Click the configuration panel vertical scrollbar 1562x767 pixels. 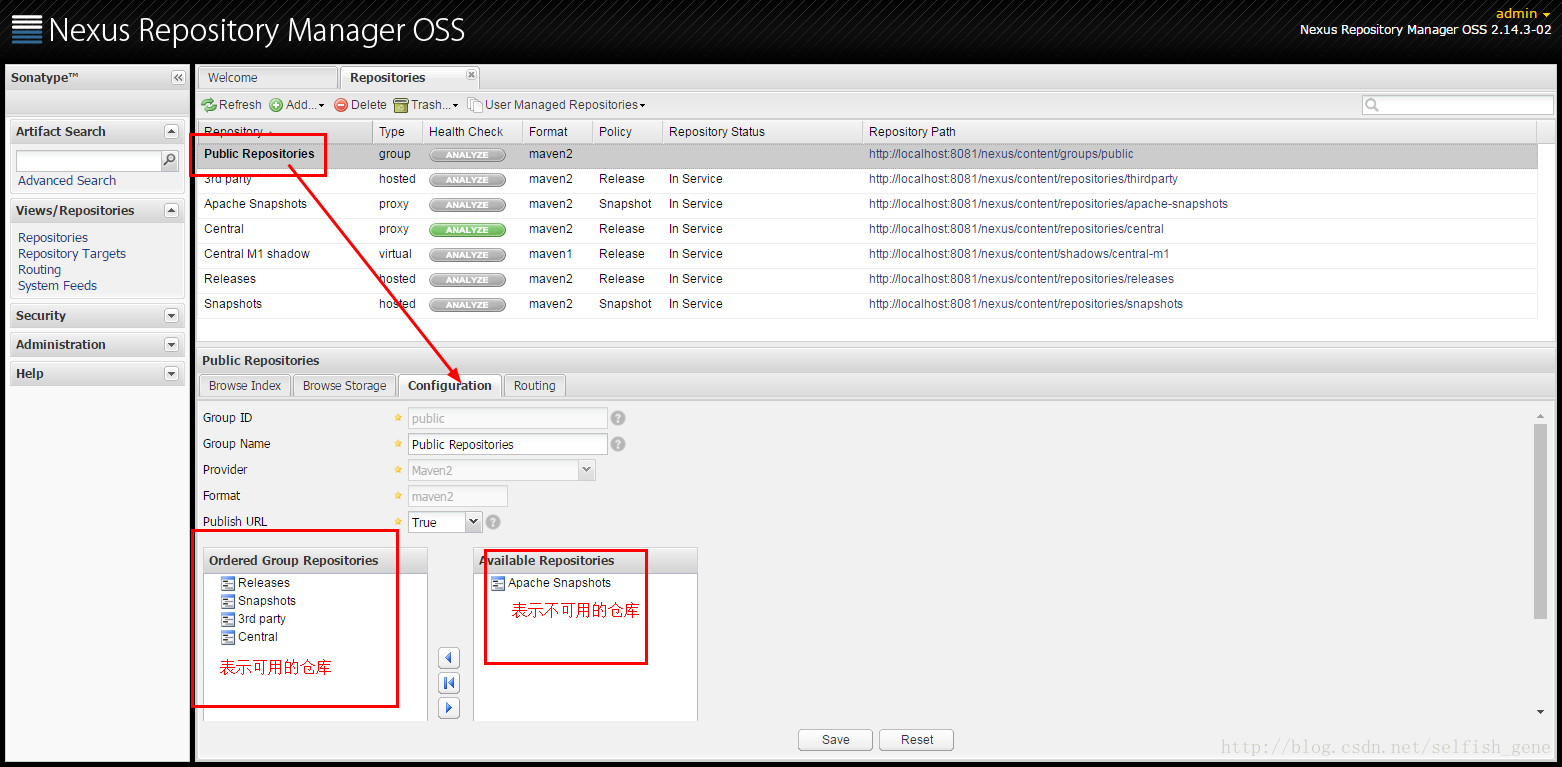(1541, 520)
